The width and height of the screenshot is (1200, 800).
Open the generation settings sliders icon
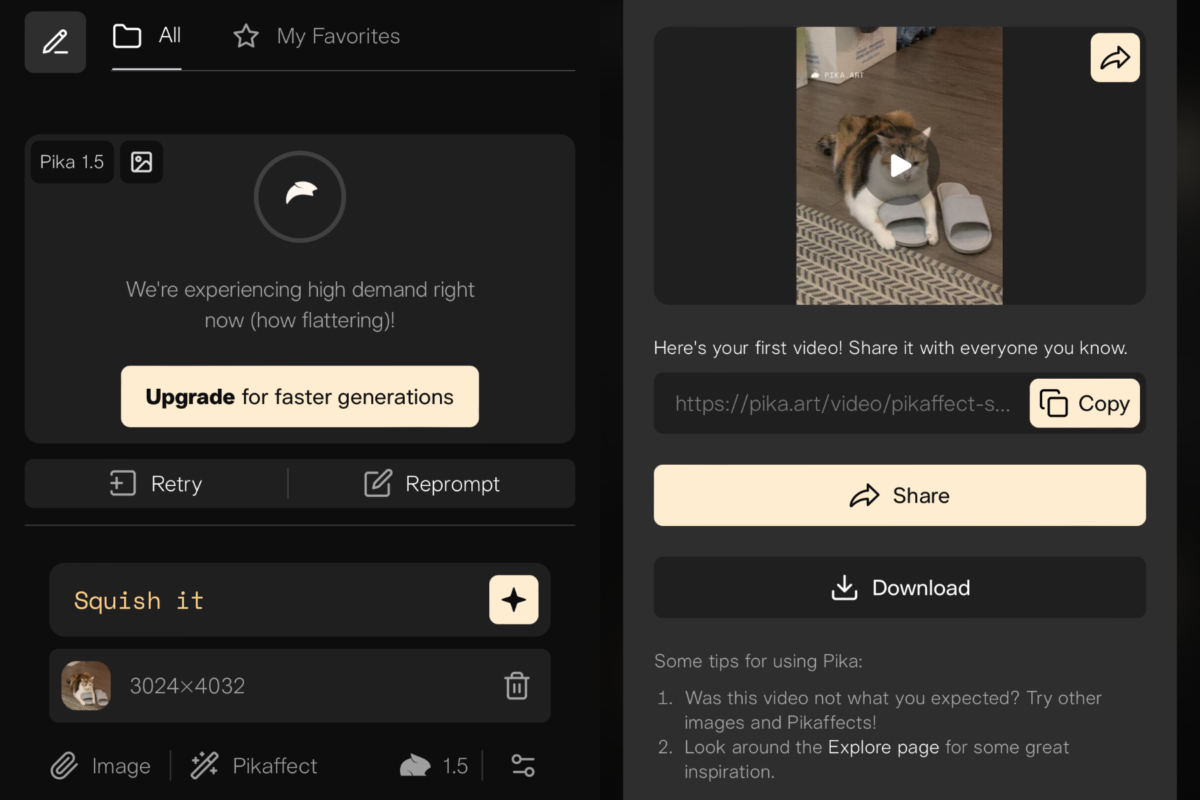523,766
